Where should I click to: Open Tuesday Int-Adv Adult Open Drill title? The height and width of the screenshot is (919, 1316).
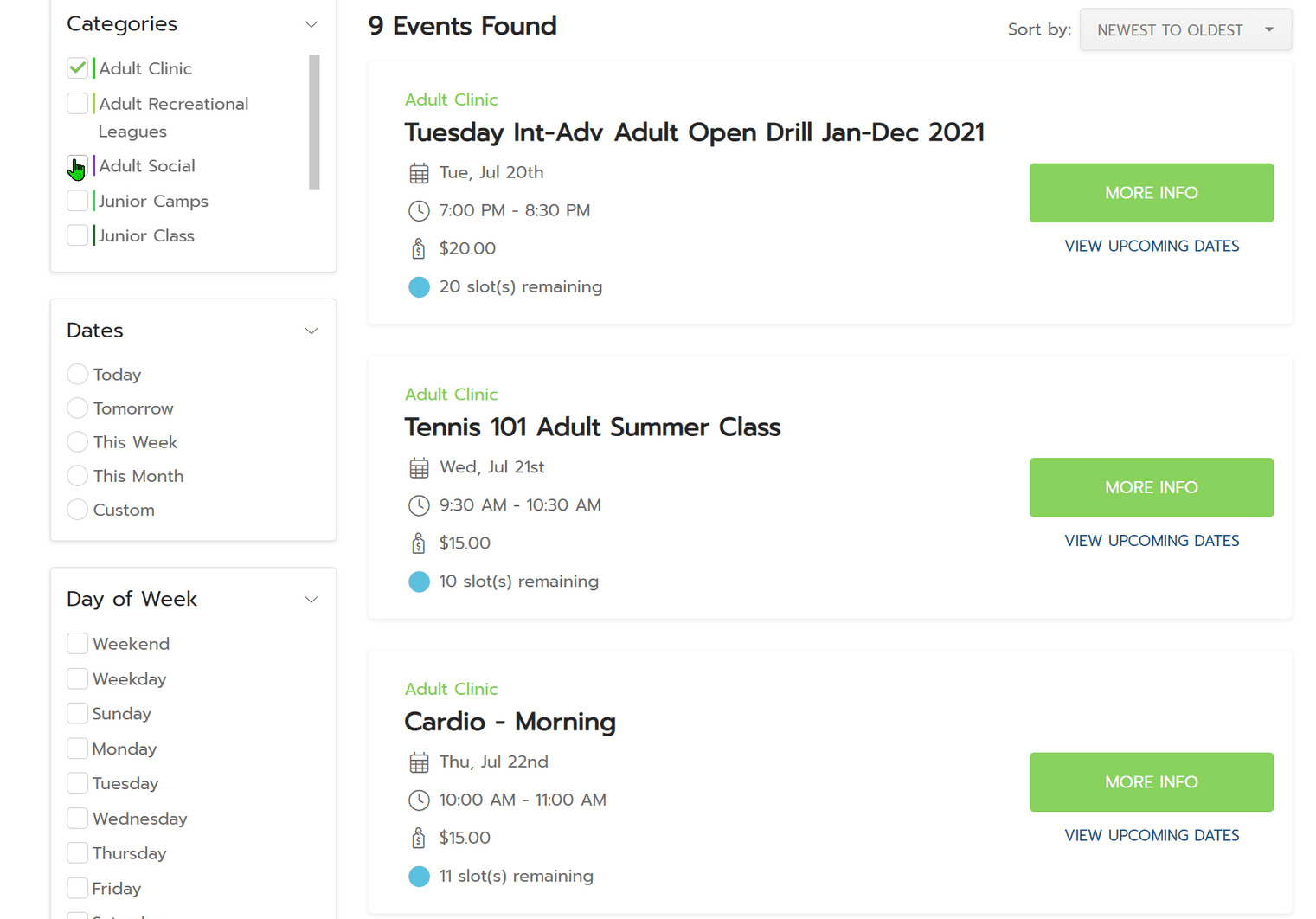click(x=694, y=132)
